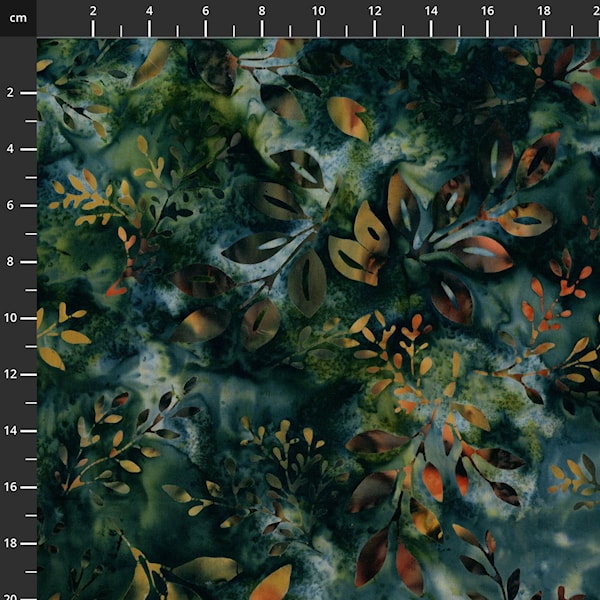Click the 14 mark on the top ruler
Image resolution: width=600 pixels, height=600 pixels.
tap(430, 10)
